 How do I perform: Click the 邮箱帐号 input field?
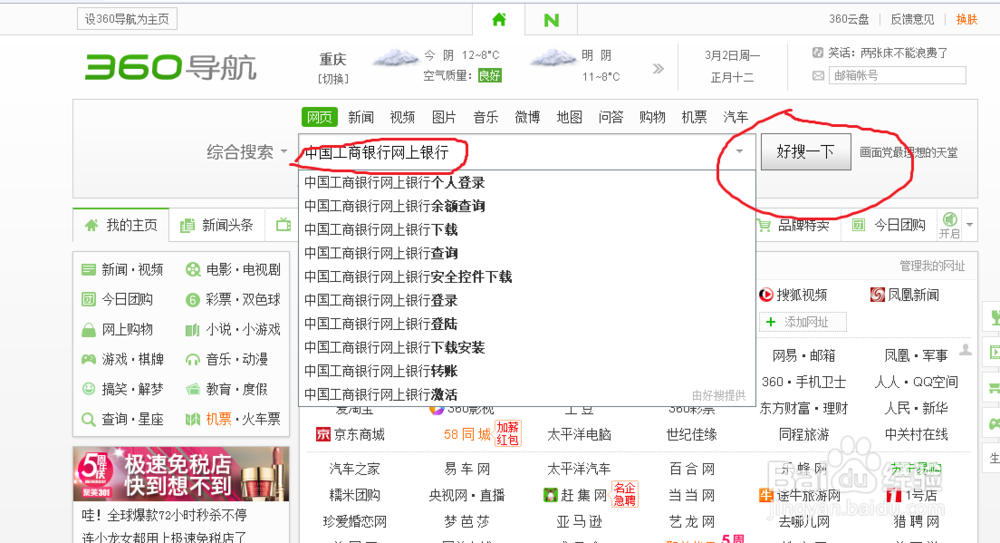pyautogui.click(x=897, y=76)
